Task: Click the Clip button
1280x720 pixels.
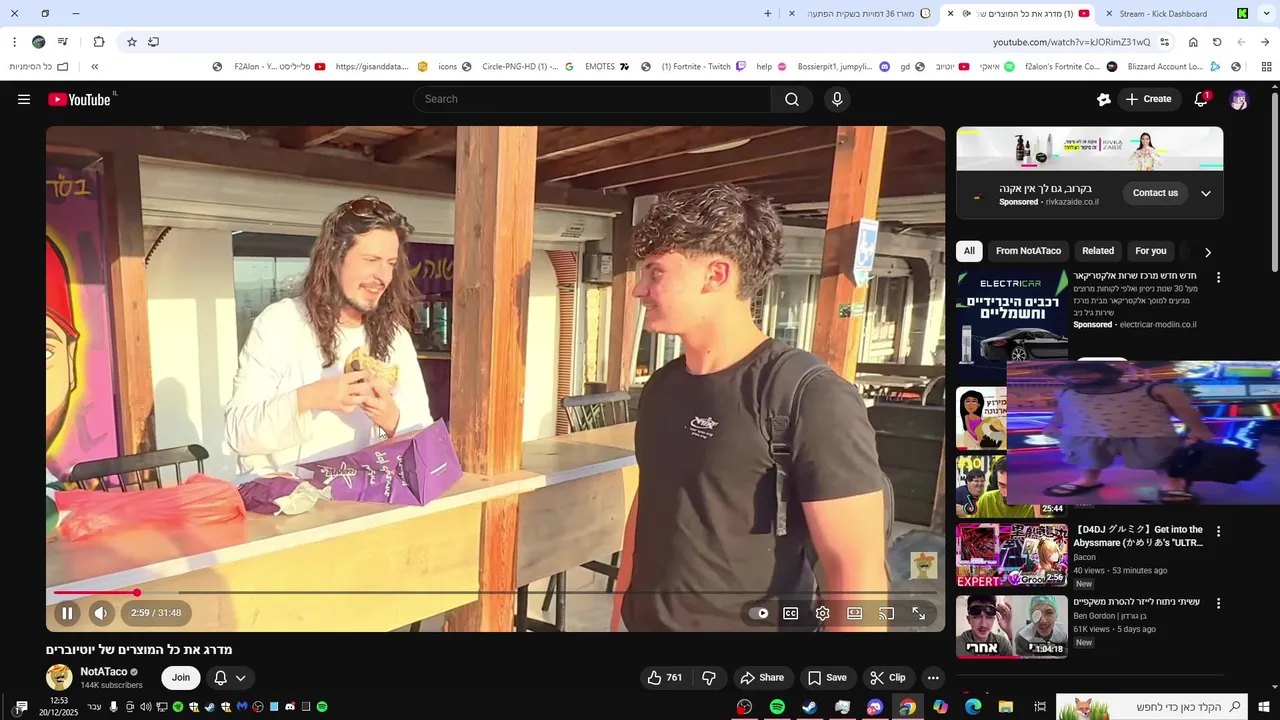Action: click(x=887, y=677)
